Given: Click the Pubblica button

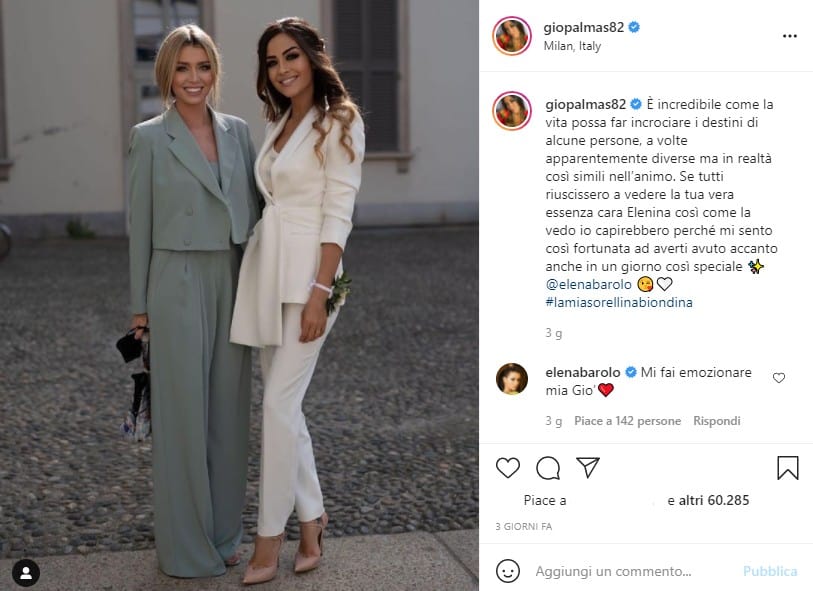Looking at the screenshot, I should pos(770,571).
